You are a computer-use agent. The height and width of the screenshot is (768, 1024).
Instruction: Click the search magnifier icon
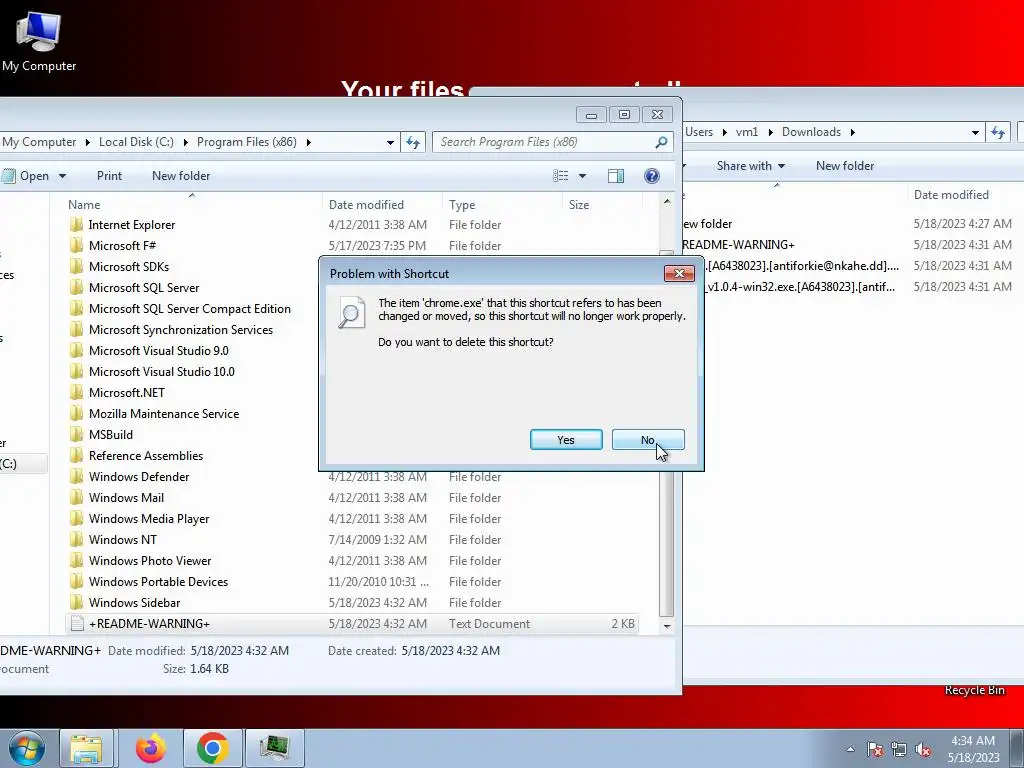point(661,142)
